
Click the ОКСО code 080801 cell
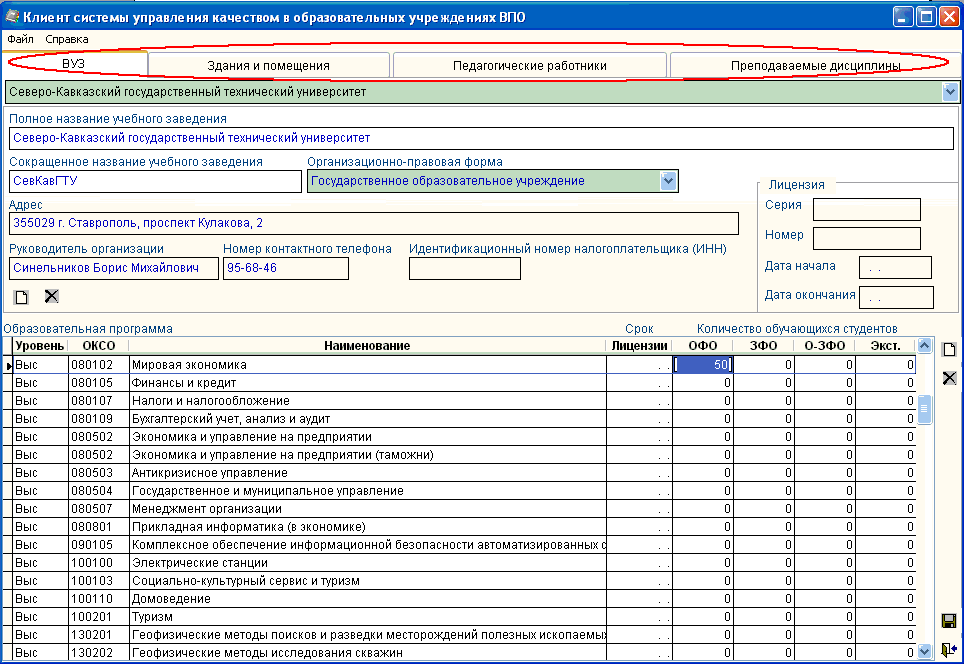tap(98, 527)
